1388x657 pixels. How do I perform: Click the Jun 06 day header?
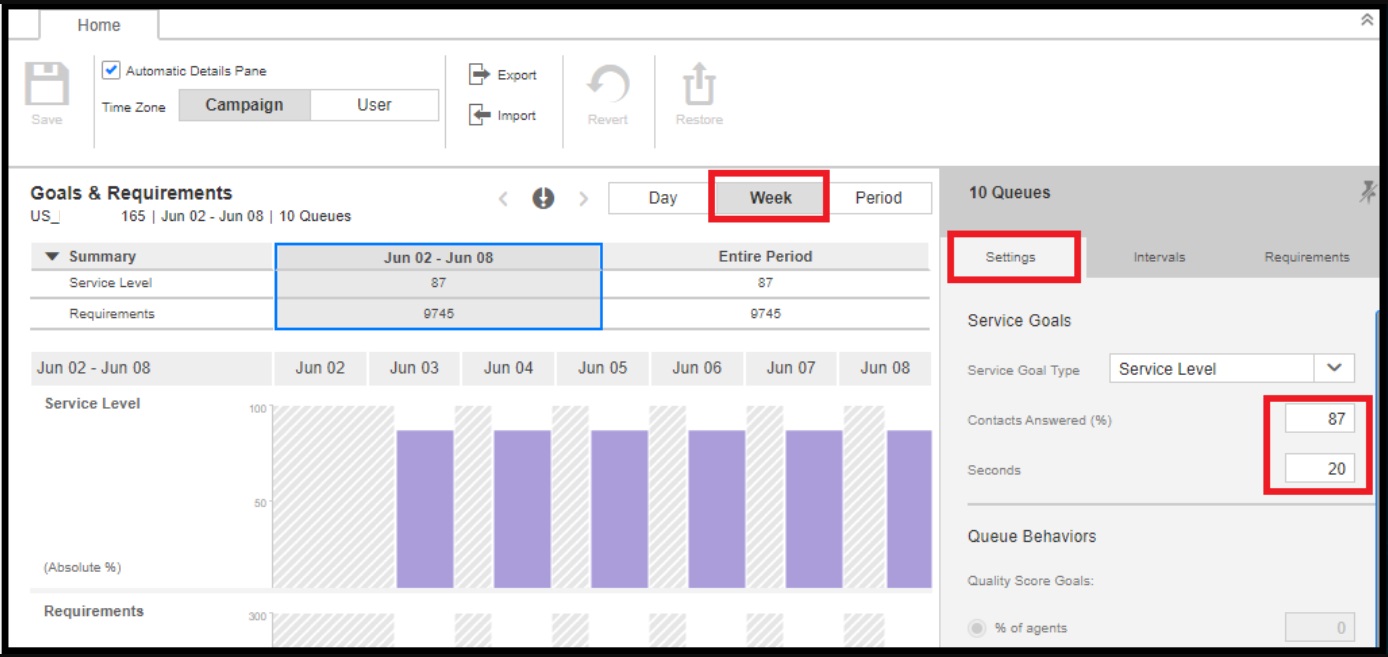click(x=696, y=368)
